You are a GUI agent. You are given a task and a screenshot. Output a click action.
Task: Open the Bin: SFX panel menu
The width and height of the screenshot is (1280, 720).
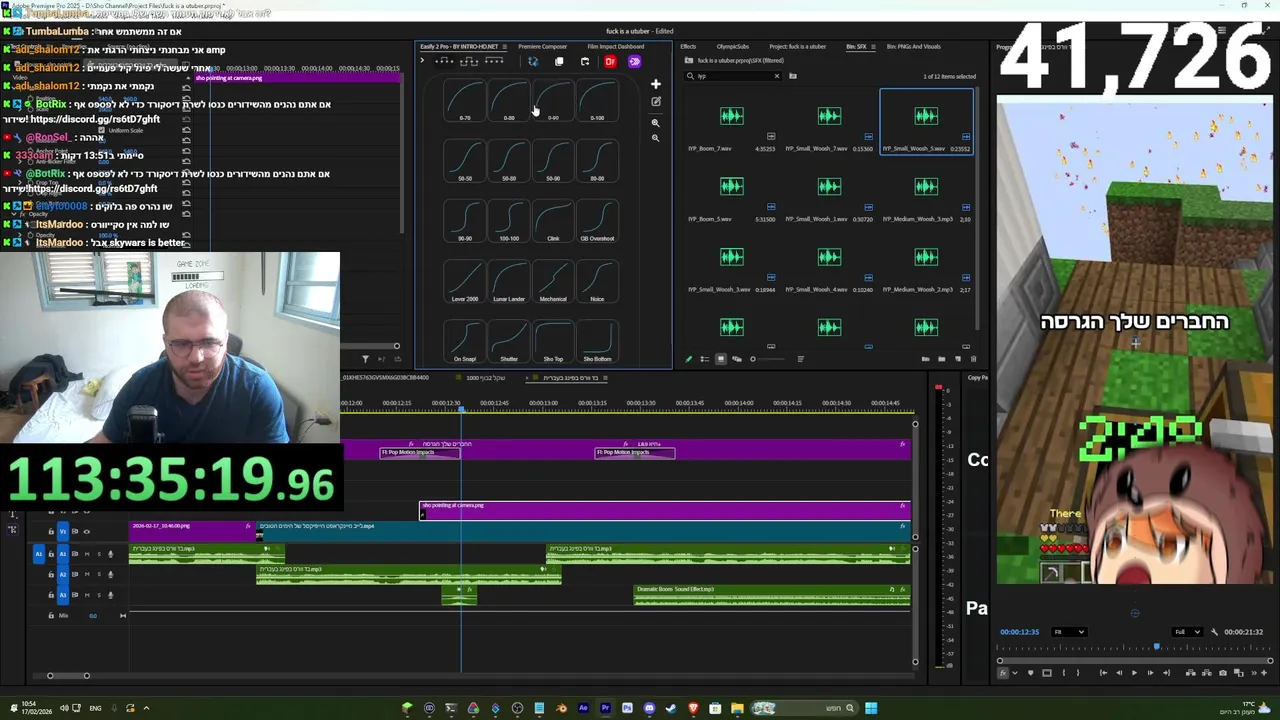click(874, 47)
